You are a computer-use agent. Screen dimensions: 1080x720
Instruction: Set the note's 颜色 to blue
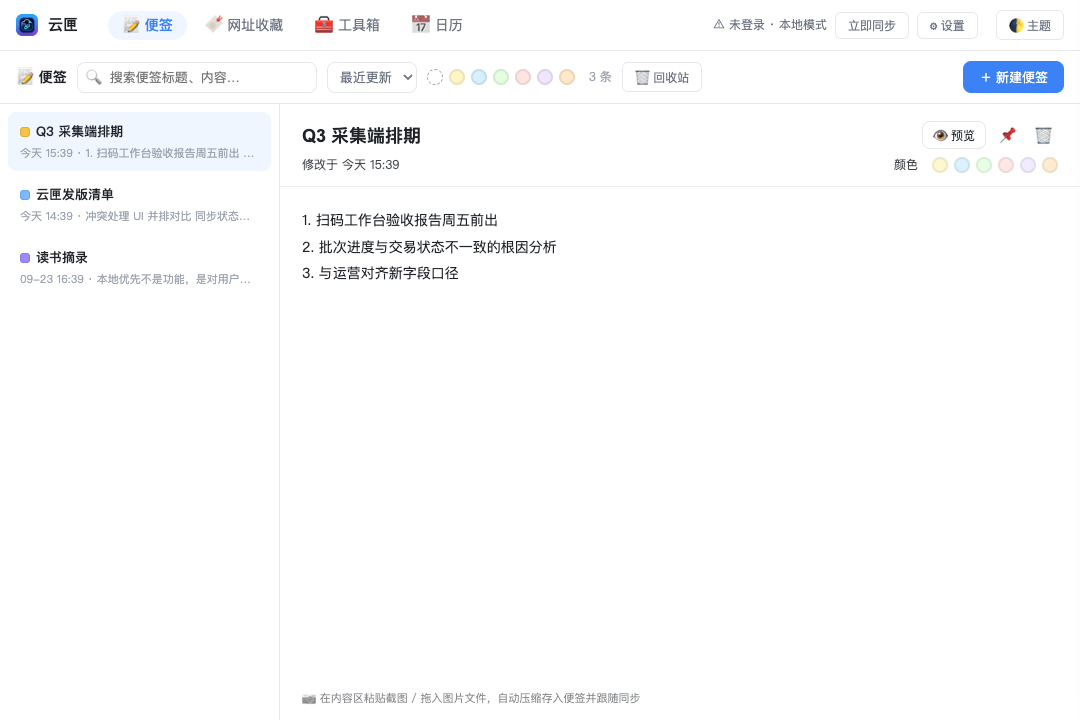tap(962, 165)
